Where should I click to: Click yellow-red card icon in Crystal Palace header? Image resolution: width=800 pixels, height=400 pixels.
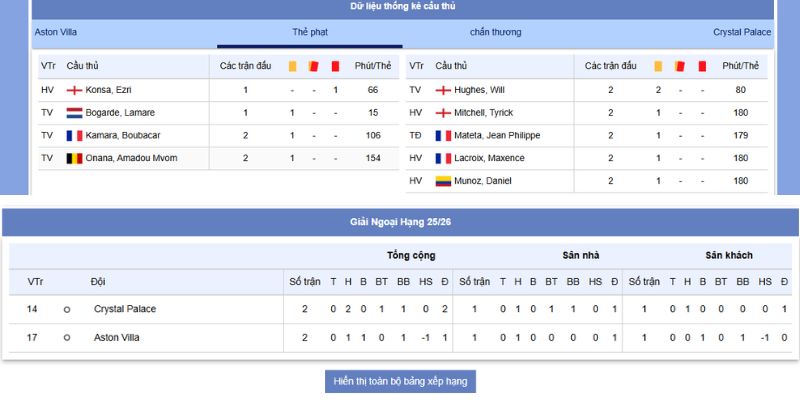[x=680, y=66]
